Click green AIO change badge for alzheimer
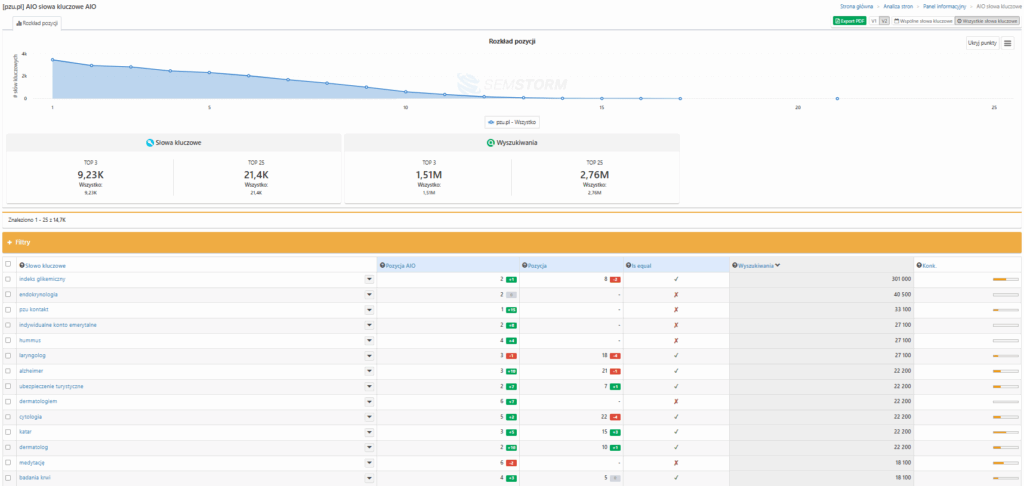The image size is (1024, 486). pyautogui.click(x=512, y=371)
